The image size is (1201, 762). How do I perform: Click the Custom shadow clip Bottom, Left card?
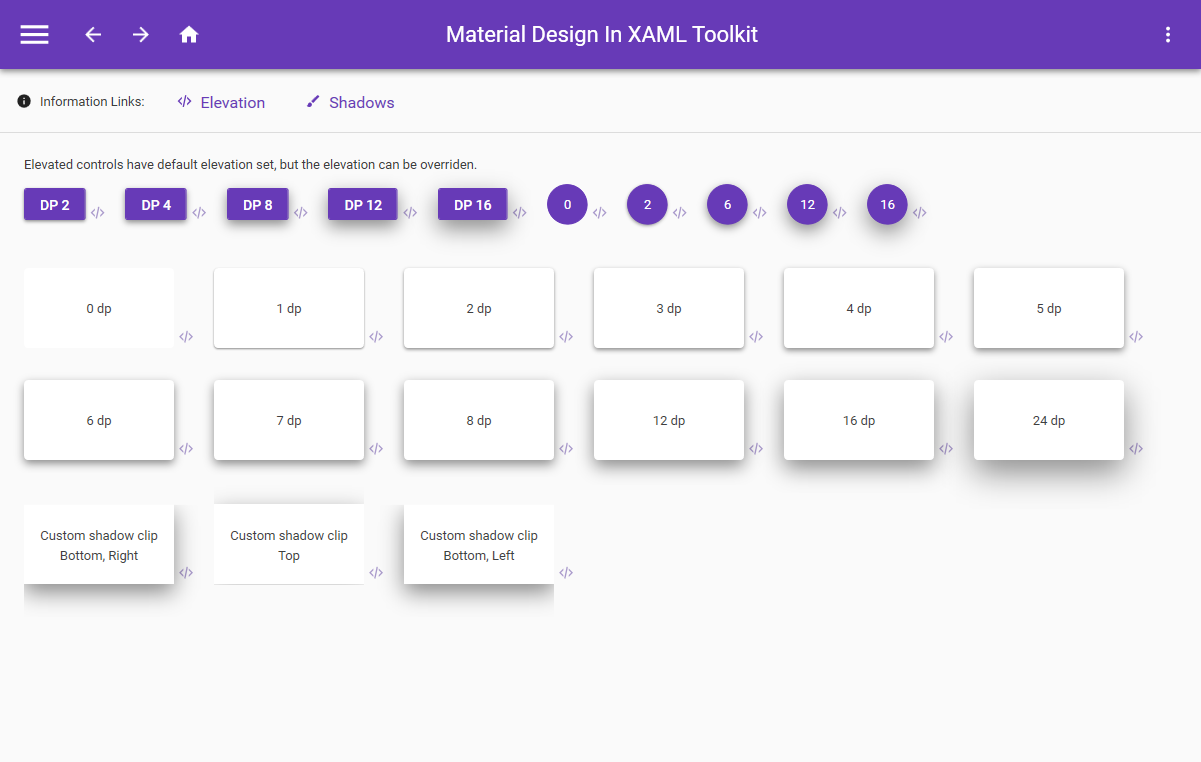tap(479, 544)
